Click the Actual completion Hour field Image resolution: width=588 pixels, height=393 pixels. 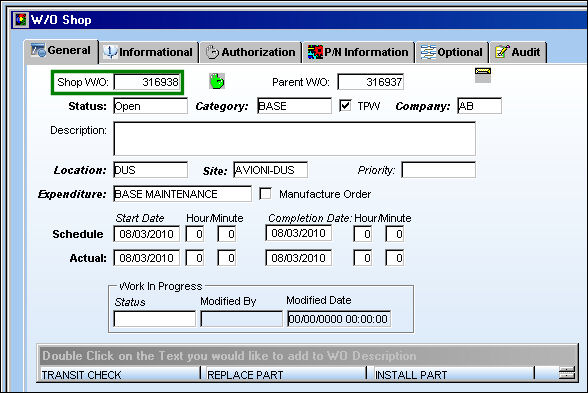click(x=363, y=258)
